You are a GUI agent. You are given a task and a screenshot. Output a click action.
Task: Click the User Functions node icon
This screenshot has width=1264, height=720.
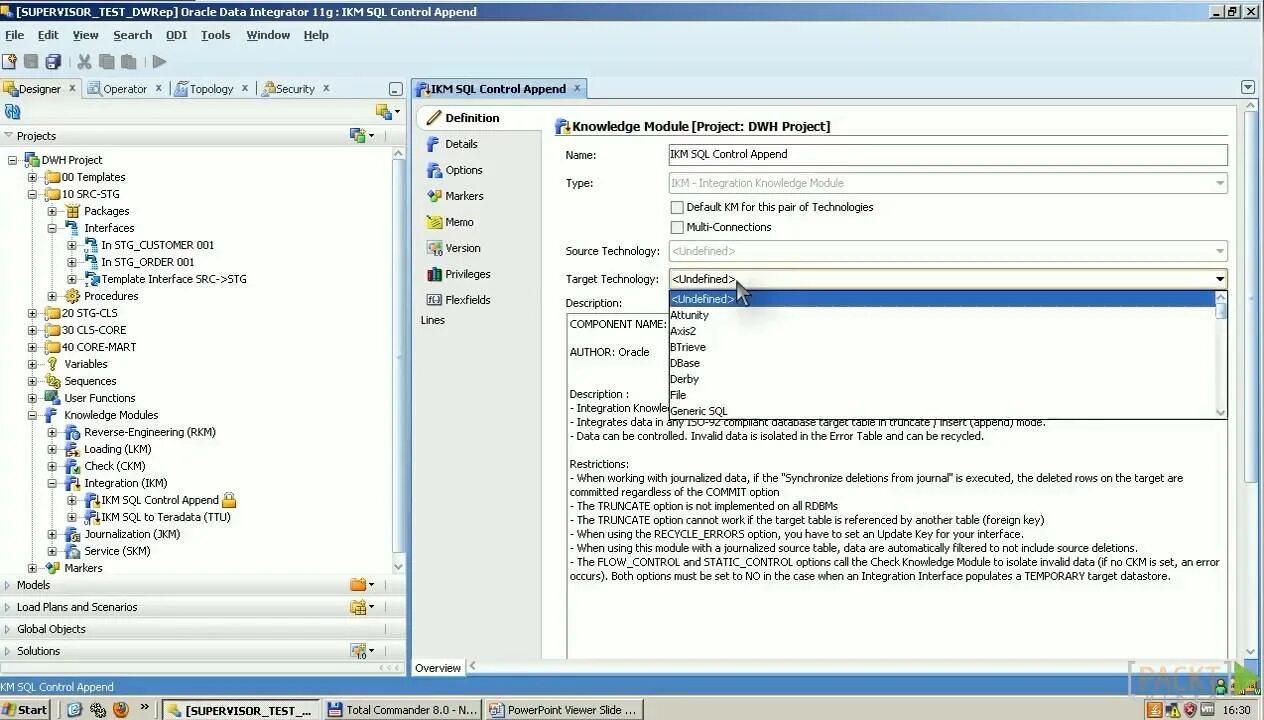point(53,398)
